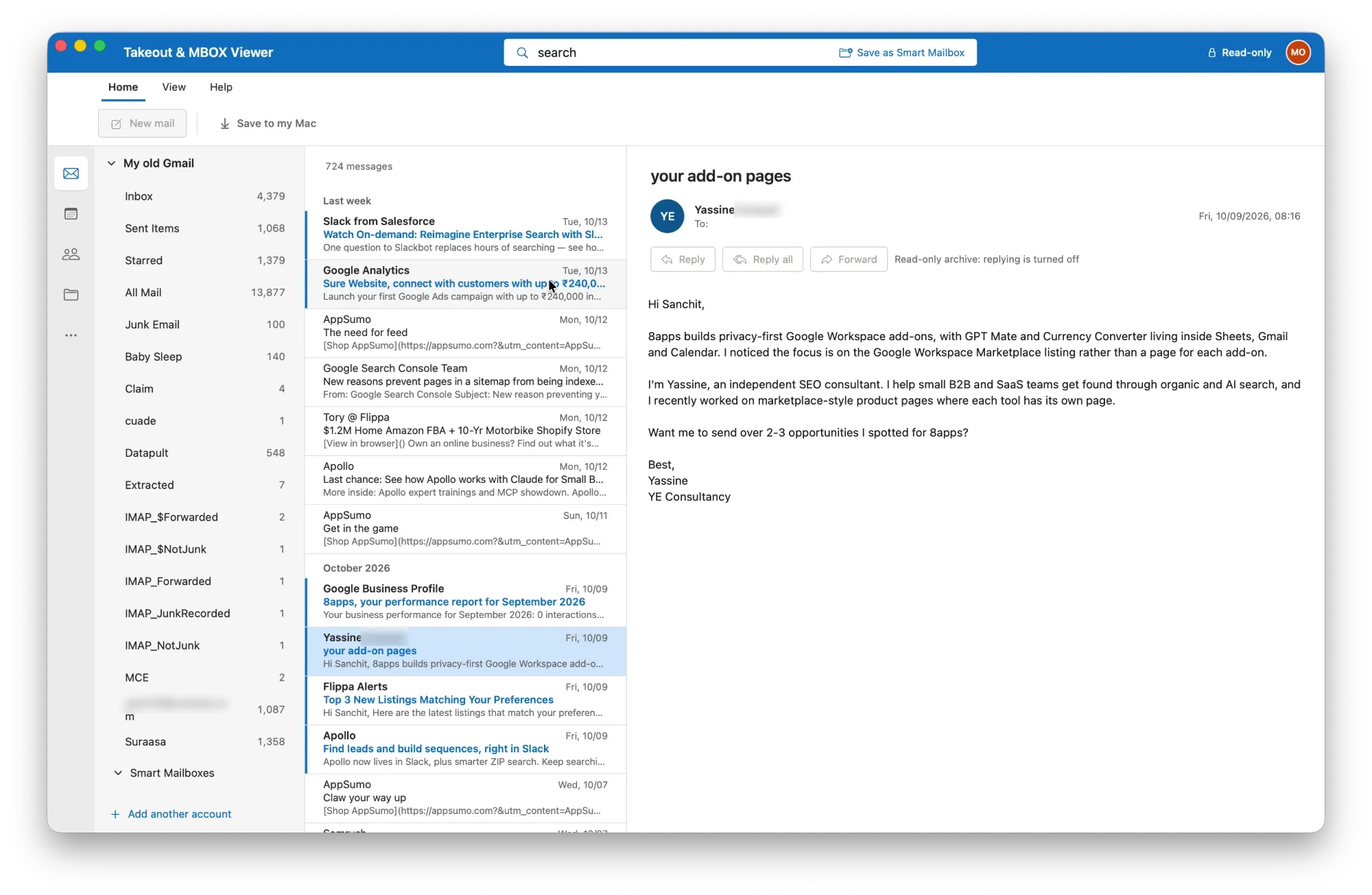Open the Slack from Salesforce message
The image size is (1372, 895).
pos(466,235)
